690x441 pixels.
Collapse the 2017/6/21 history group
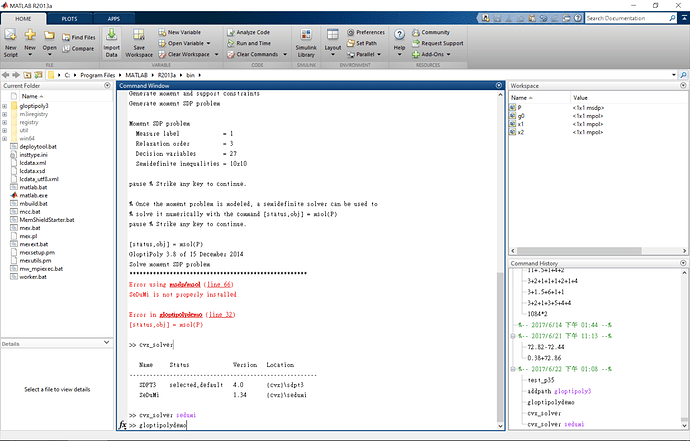513,336
